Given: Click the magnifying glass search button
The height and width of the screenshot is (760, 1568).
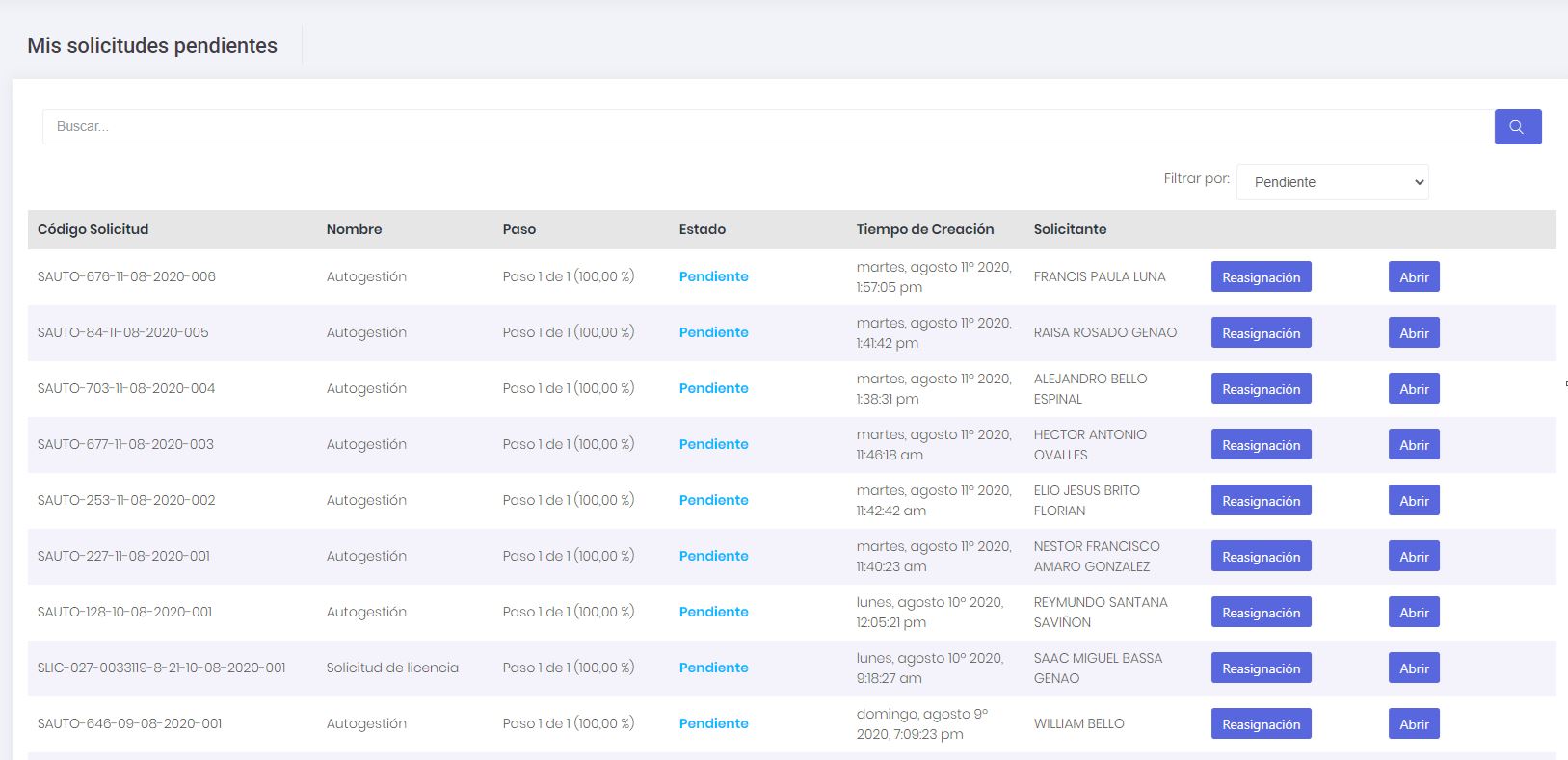Looking at the screenshot, I should click(1517, 127).
